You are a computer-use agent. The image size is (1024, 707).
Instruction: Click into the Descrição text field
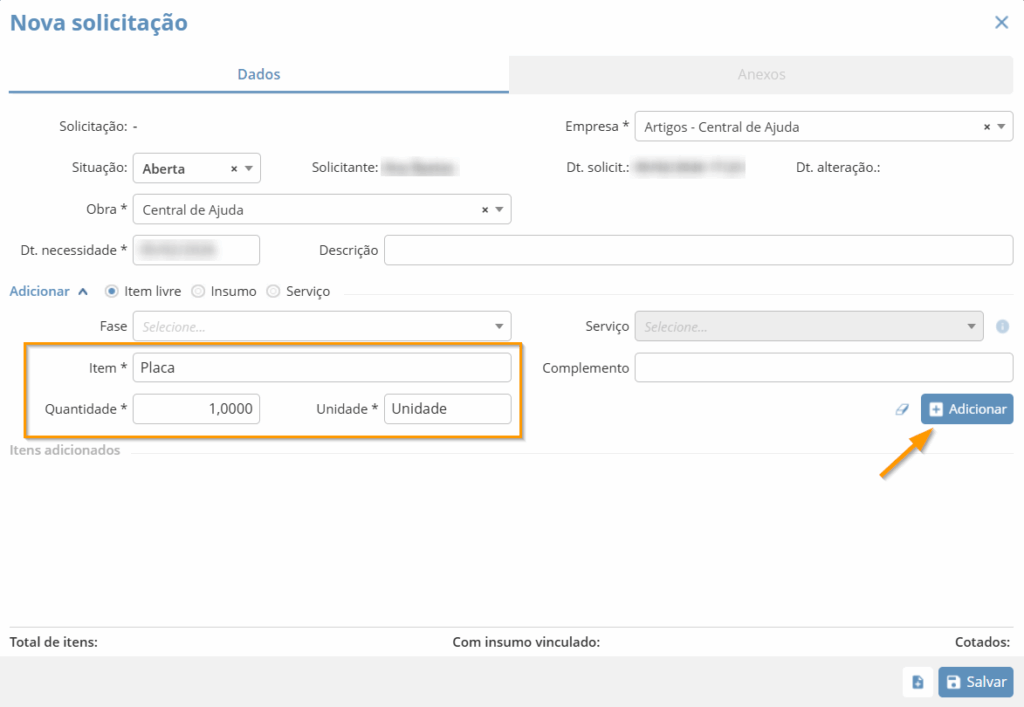coord(698,250)
